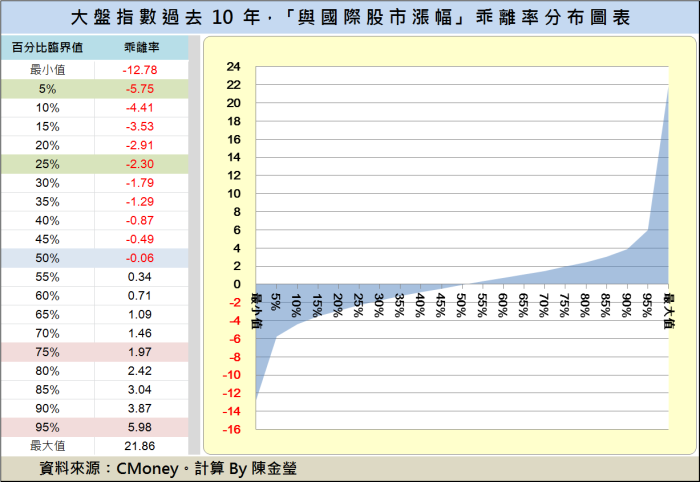700x482 pixels.
Task: Click the value -2.30
Action: tap(140, 164)
